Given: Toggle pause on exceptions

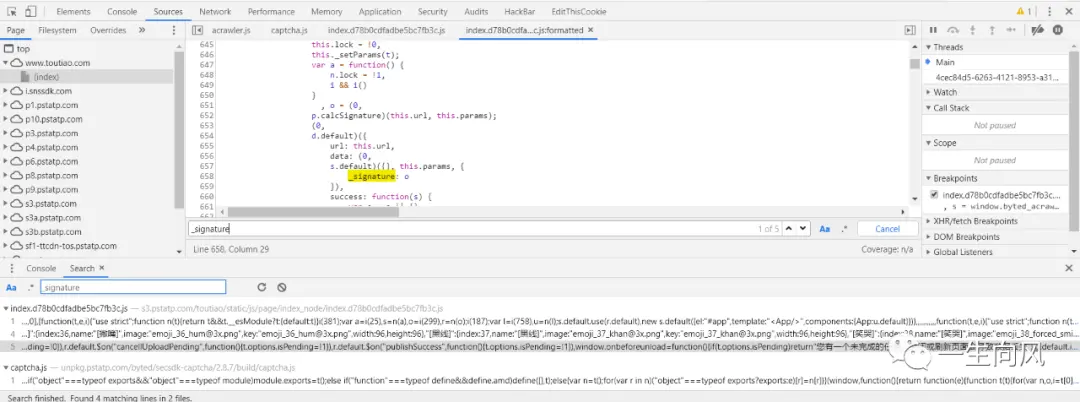Looking at the screenshot, I should pos(1057,30).
